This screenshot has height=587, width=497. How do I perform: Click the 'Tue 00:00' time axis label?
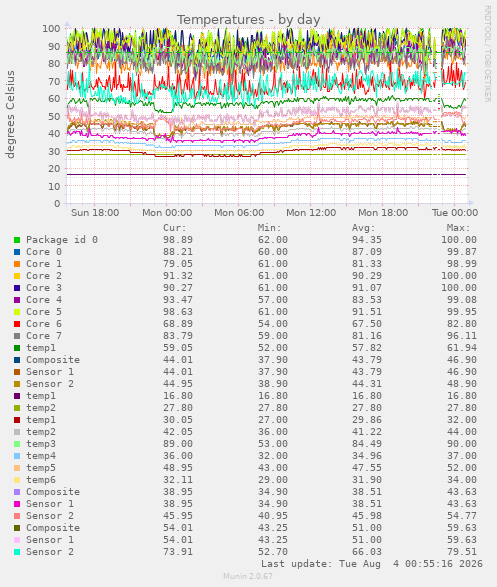(x=455, y=213)
